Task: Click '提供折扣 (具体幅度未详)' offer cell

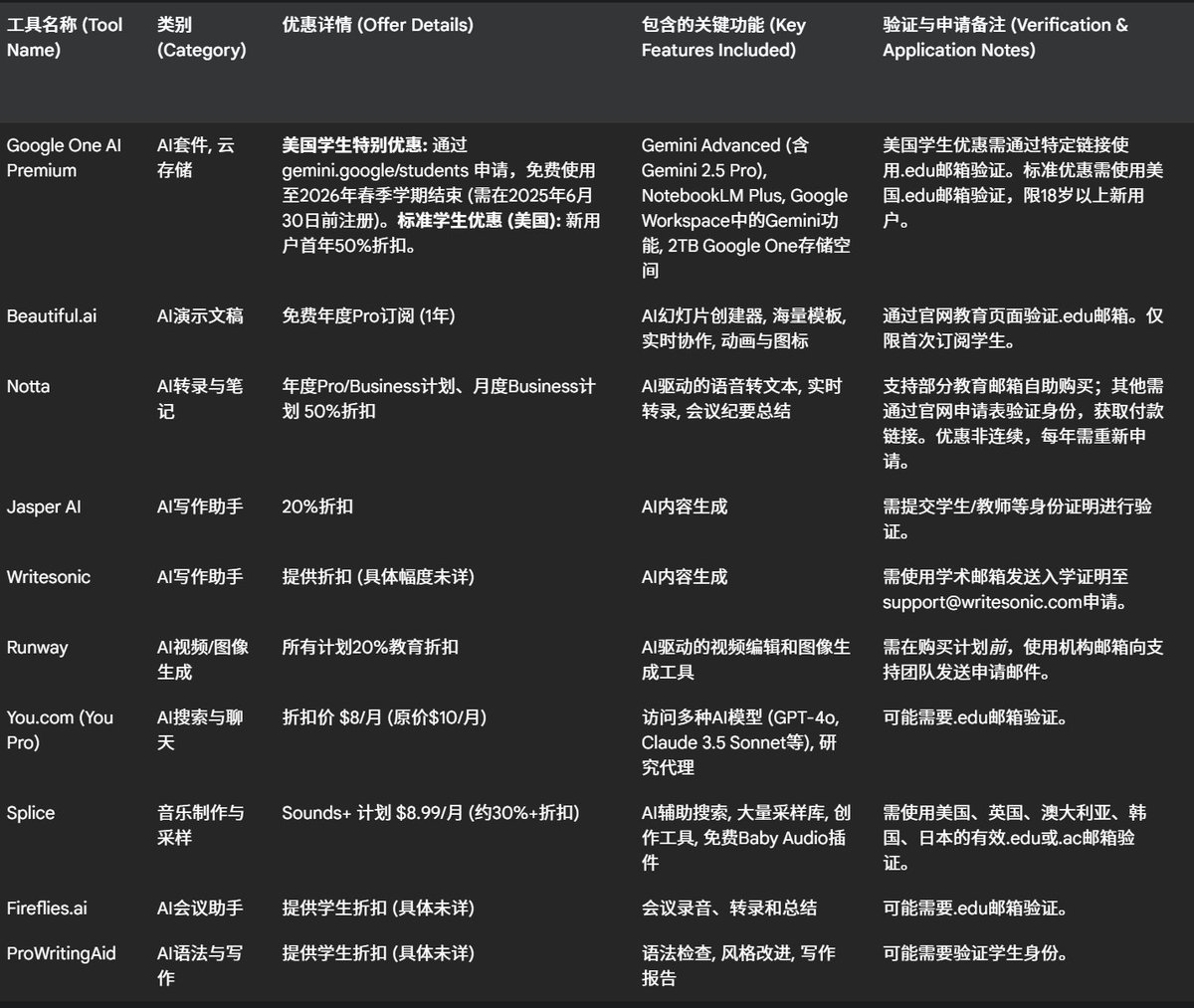Action: [x=378, y=577]
